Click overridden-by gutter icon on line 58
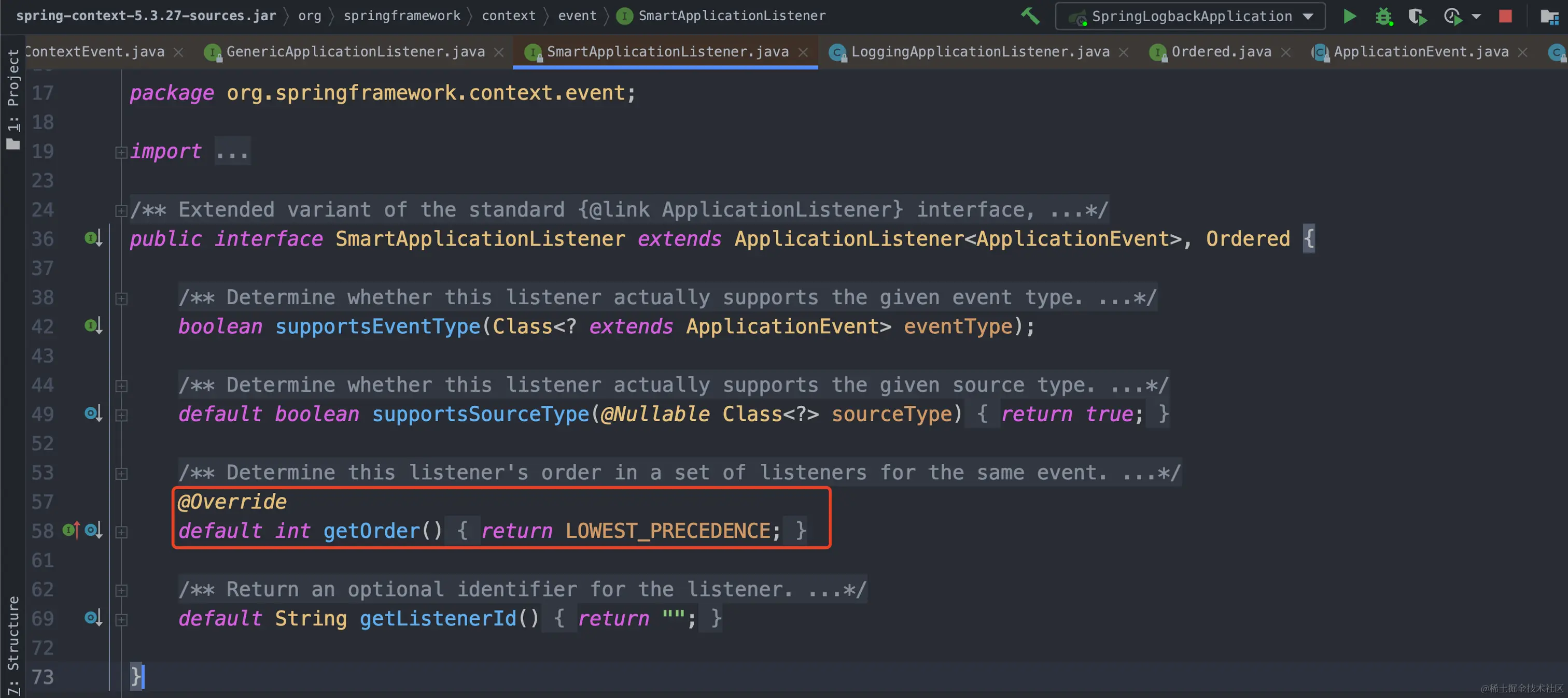1568x698 pixels. tap(93, 530)
